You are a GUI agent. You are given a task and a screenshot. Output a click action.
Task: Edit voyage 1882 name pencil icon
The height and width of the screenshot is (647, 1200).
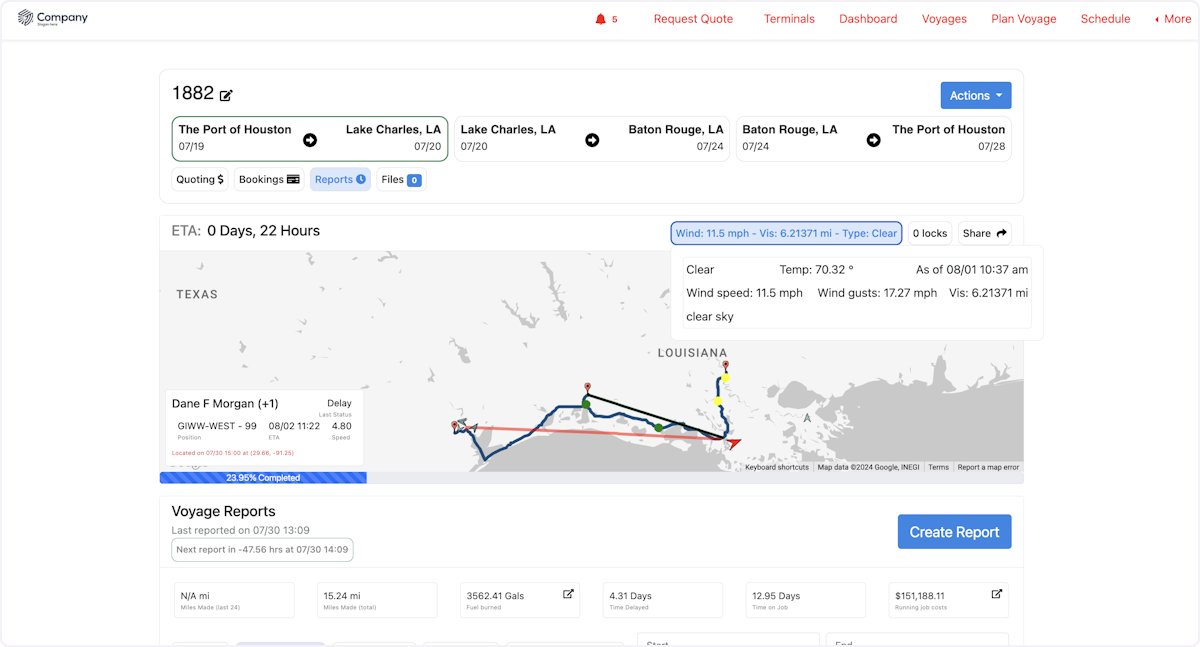point(226,95)
